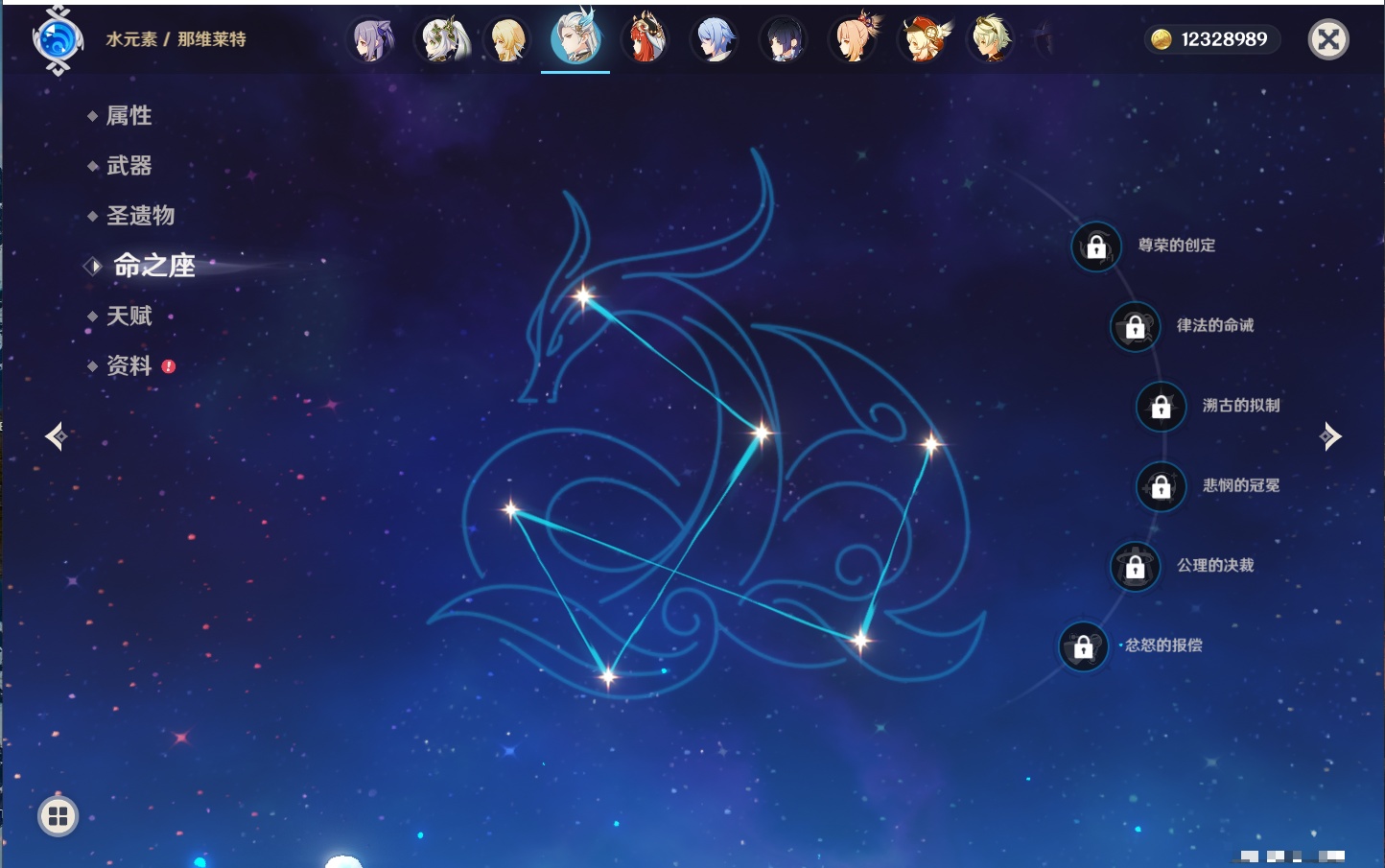Image resolution: width=1385 pixels, height=868 pixels.
Task: Open the locked 律法的命诫 constellation
Action: [1135, 327]
